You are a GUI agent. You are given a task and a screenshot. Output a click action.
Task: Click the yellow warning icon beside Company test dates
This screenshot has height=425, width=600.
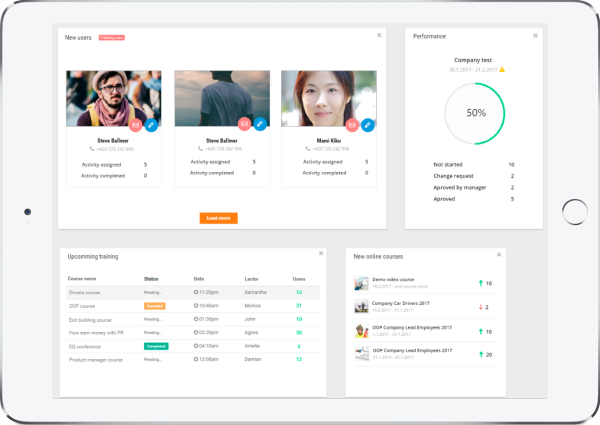pyautogui.click(x=502, y=69)
